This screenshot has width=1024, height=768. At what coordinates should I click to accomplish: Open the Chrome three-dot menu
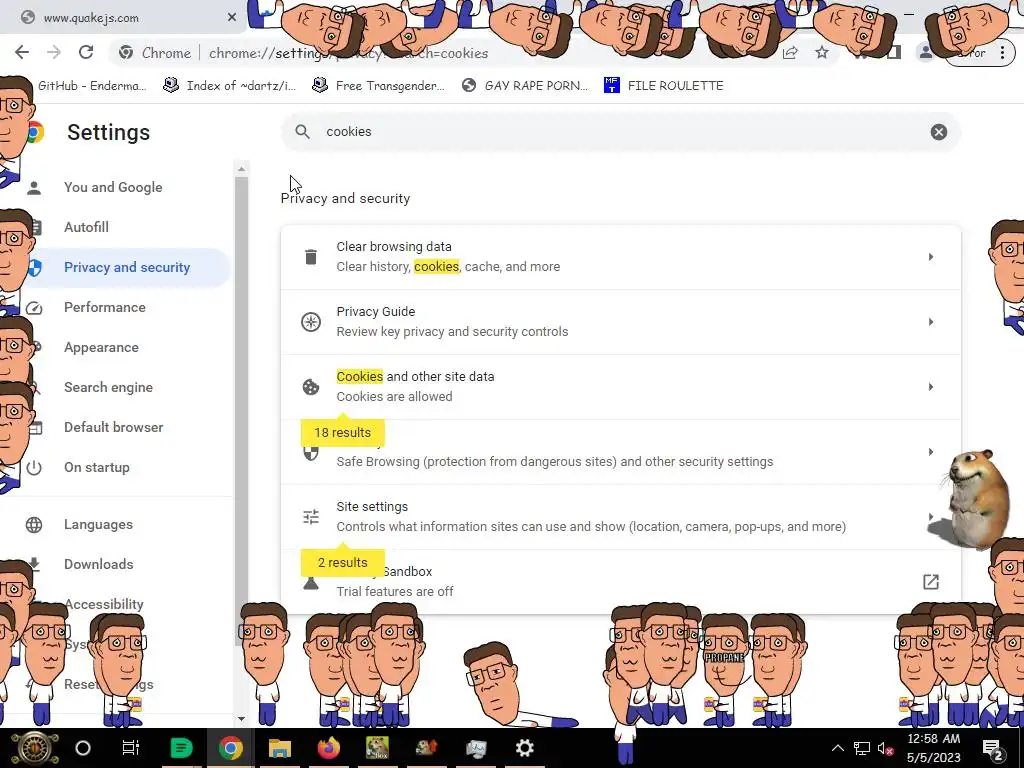(x=1002, y=53)
